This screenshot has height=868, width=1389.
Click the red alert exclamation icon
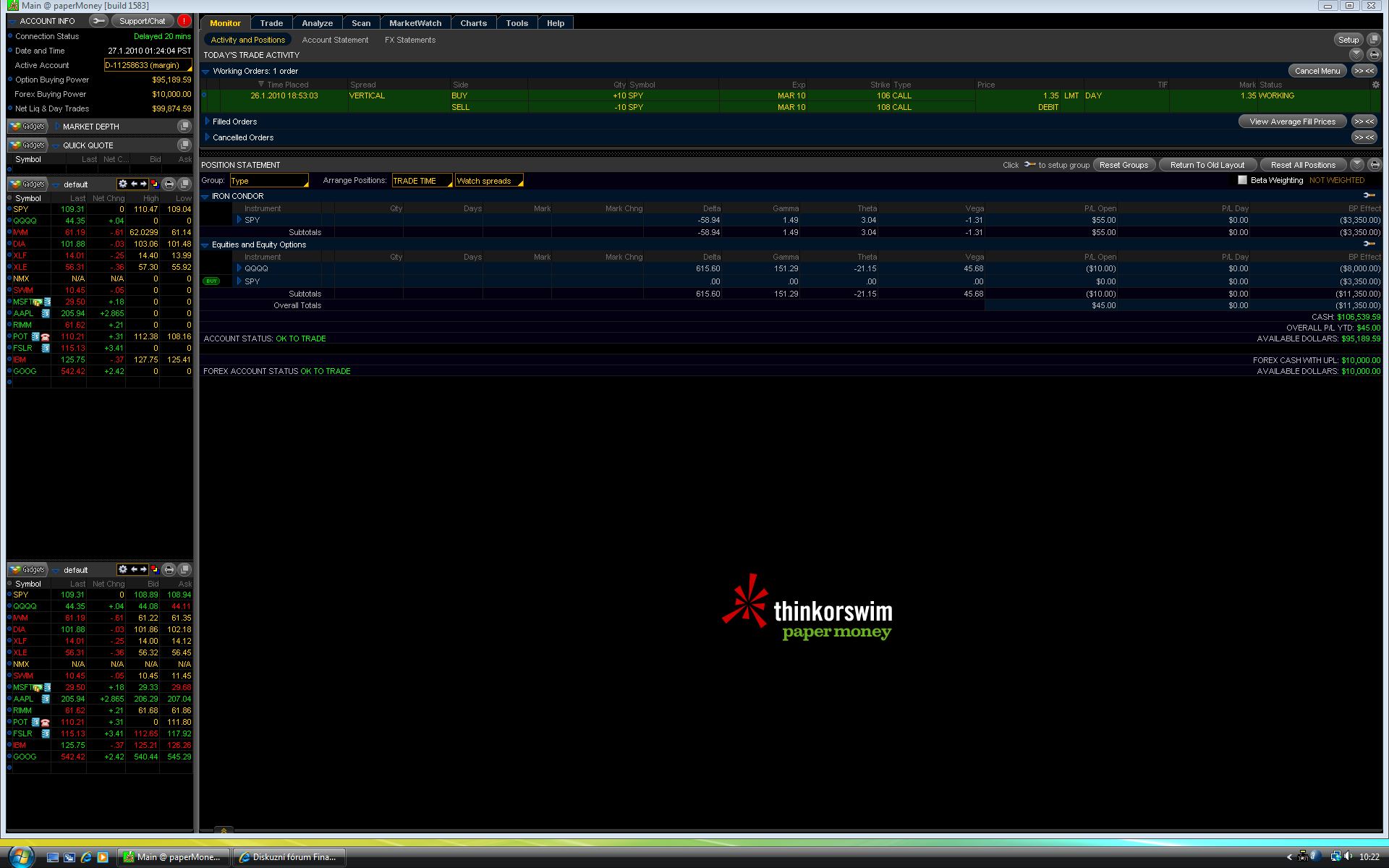point(184,21)
